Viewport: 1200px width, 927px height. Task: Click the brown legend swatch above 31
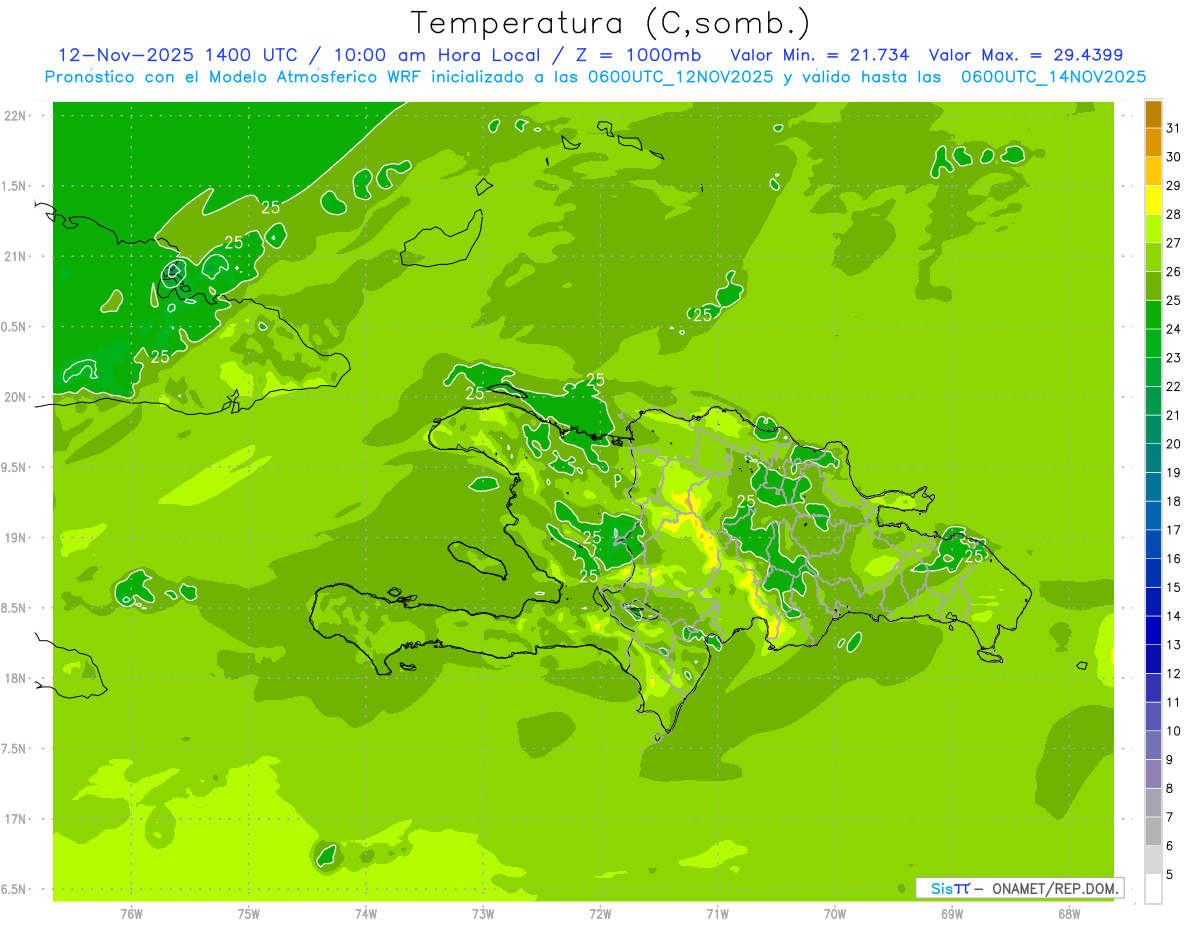(1153, 114)
